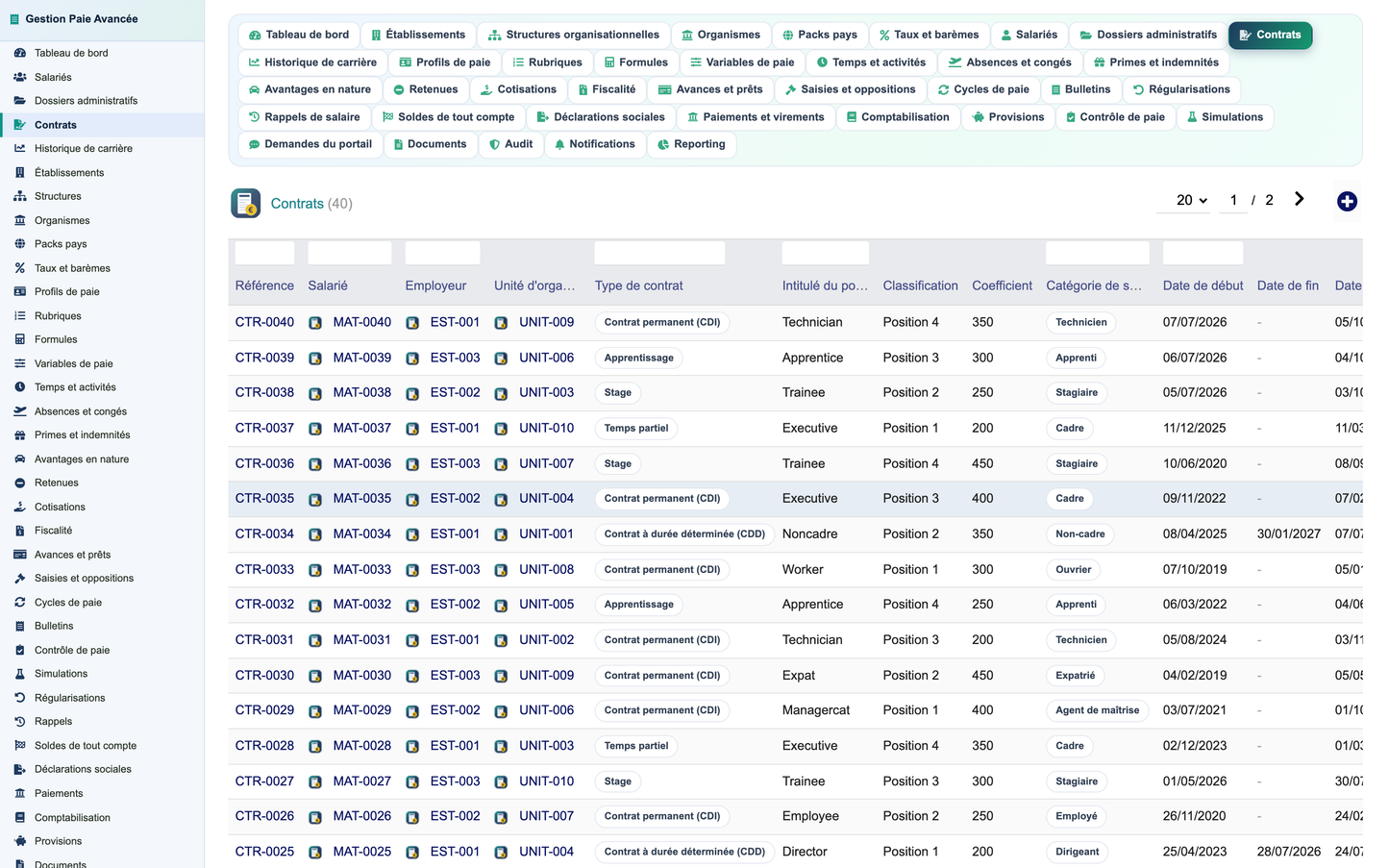Click Contrat à durée déterminée badge in CTR-0025 row
The image size is (1389, 868).
pyautogui.click(x=684, y=852)
